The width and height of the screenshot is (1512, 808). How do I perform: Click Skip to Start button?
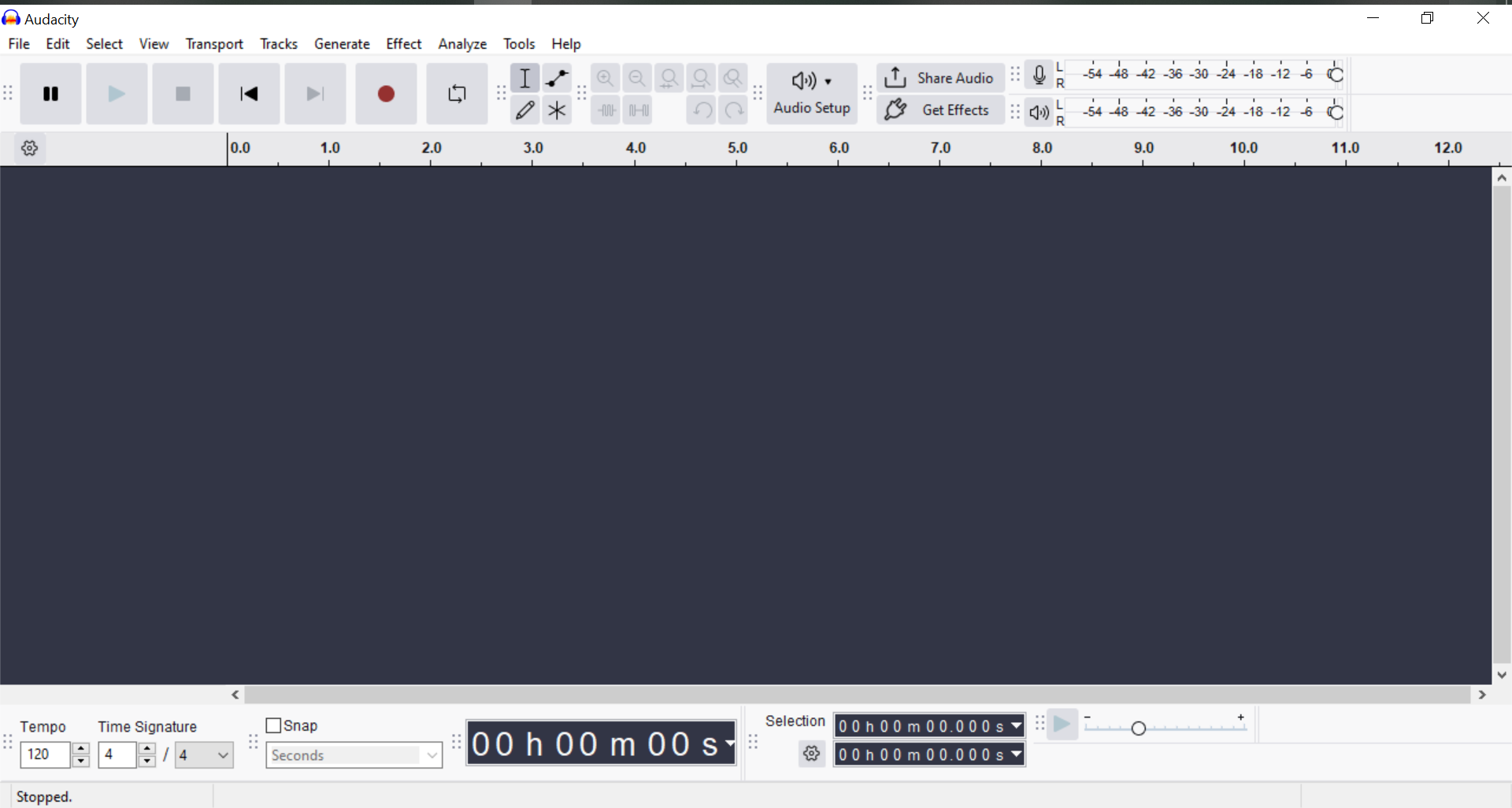(x=249, y=95)
